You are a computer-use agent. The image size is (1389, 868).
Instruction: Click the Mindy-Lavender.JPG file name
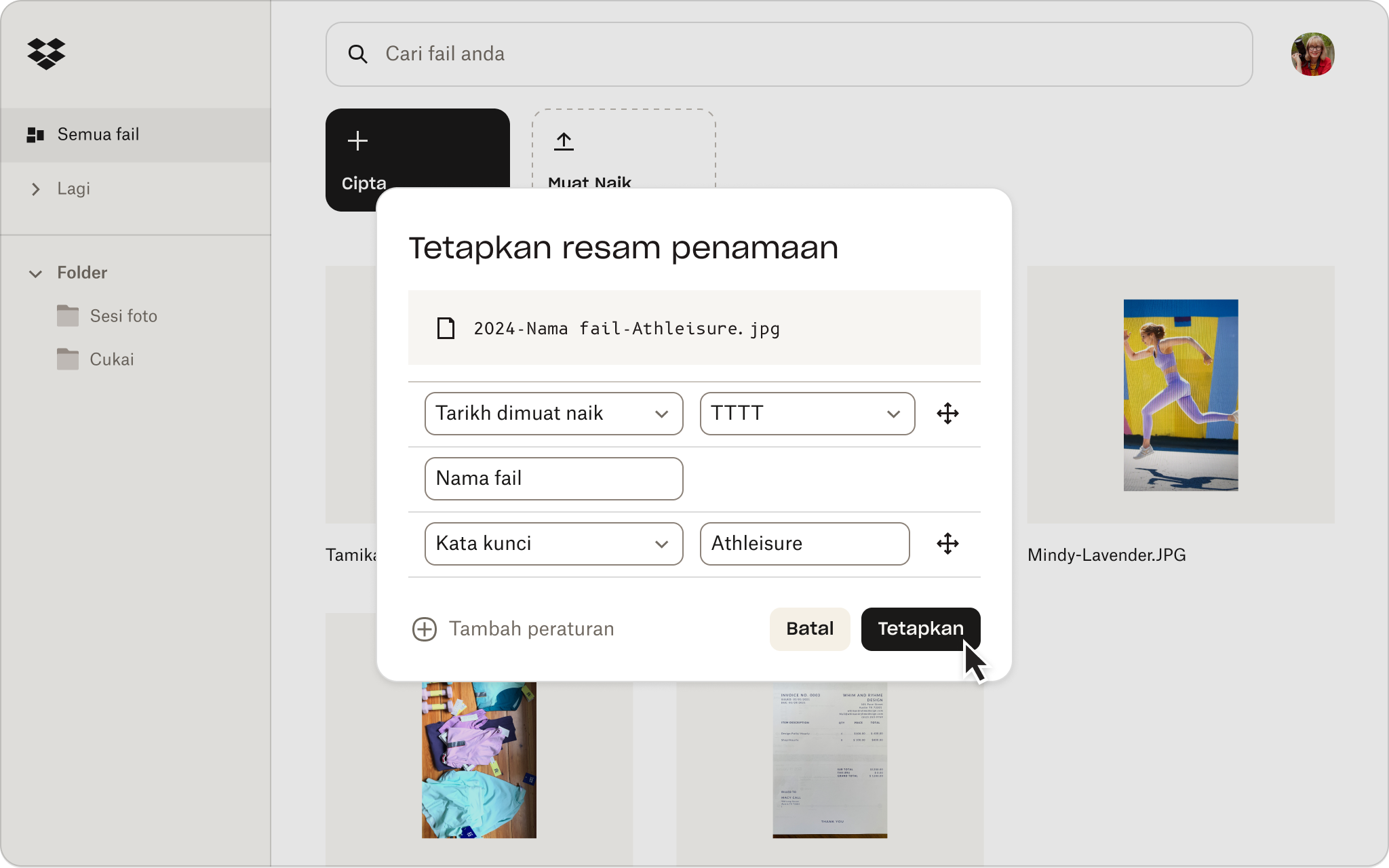[1106, 555]
